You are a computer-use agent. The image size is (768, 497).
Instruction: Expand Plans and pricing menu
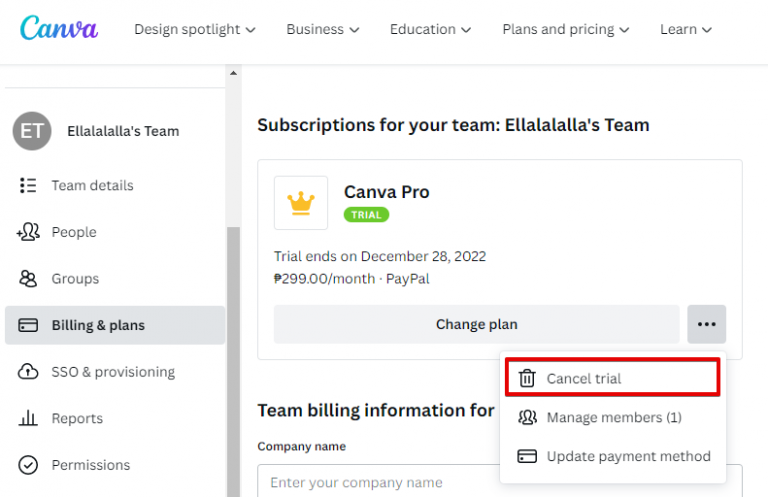pos(566,29)
